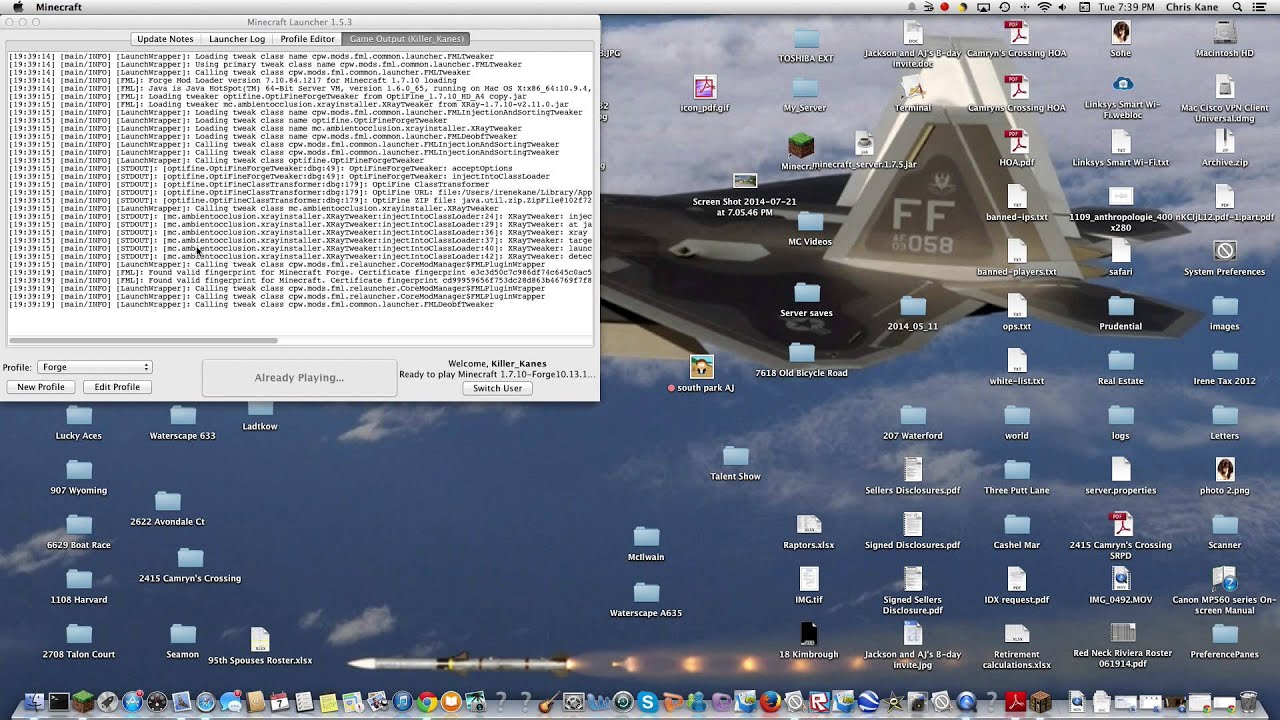This screenshot has width=1280, height=720.
Task: Select the world folder on desktop
Action: click(x=1016, y=423)
